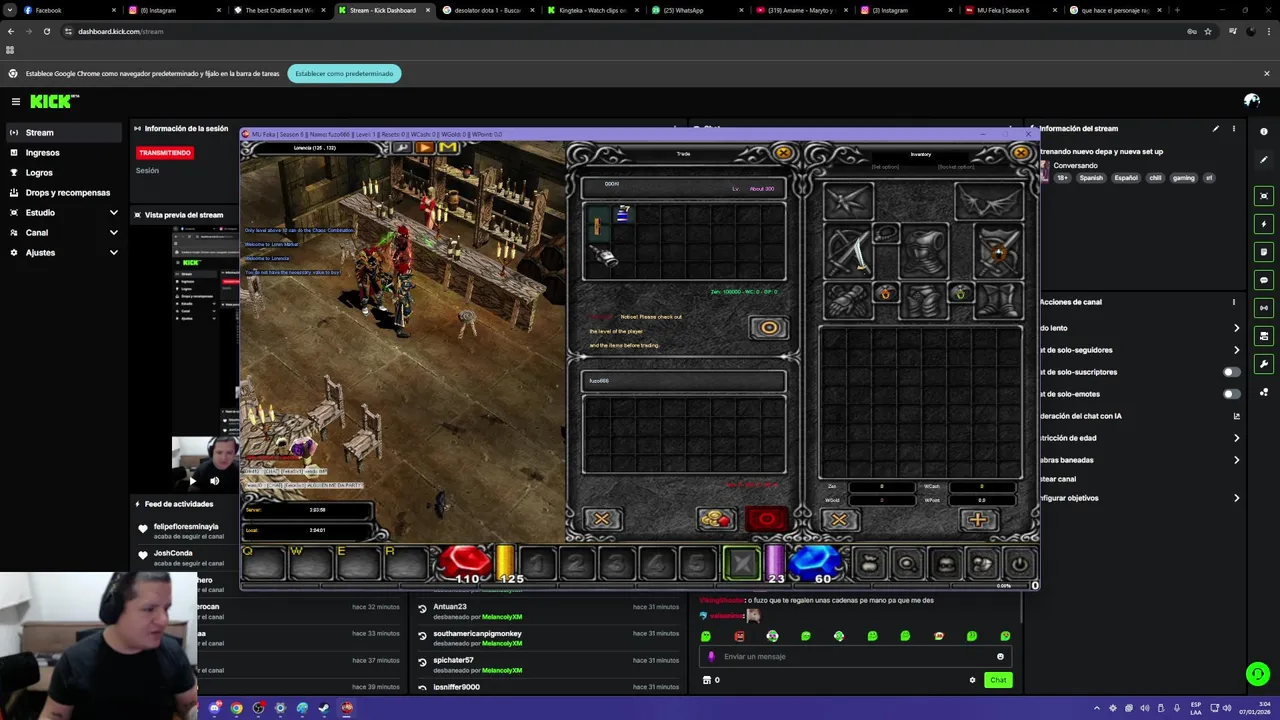Open the Logros sidebar section

(x=64, y=172)
